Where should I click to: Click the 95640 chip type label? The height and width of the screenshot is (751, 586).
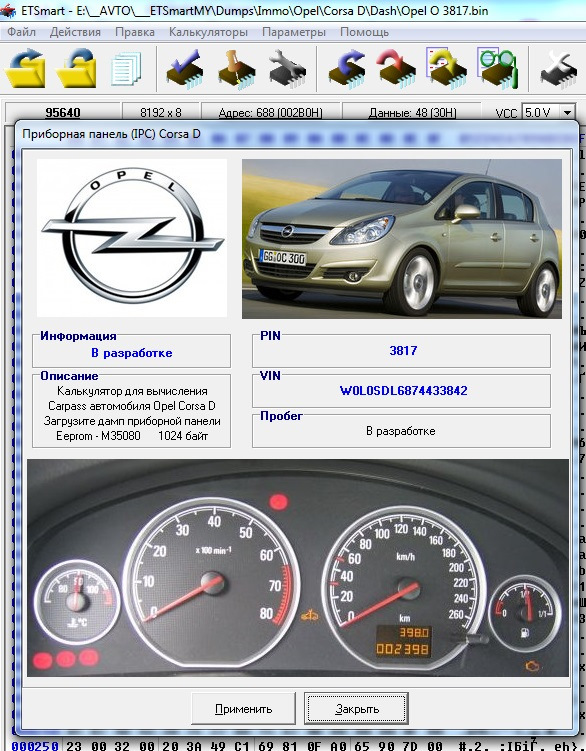point(63,113)
